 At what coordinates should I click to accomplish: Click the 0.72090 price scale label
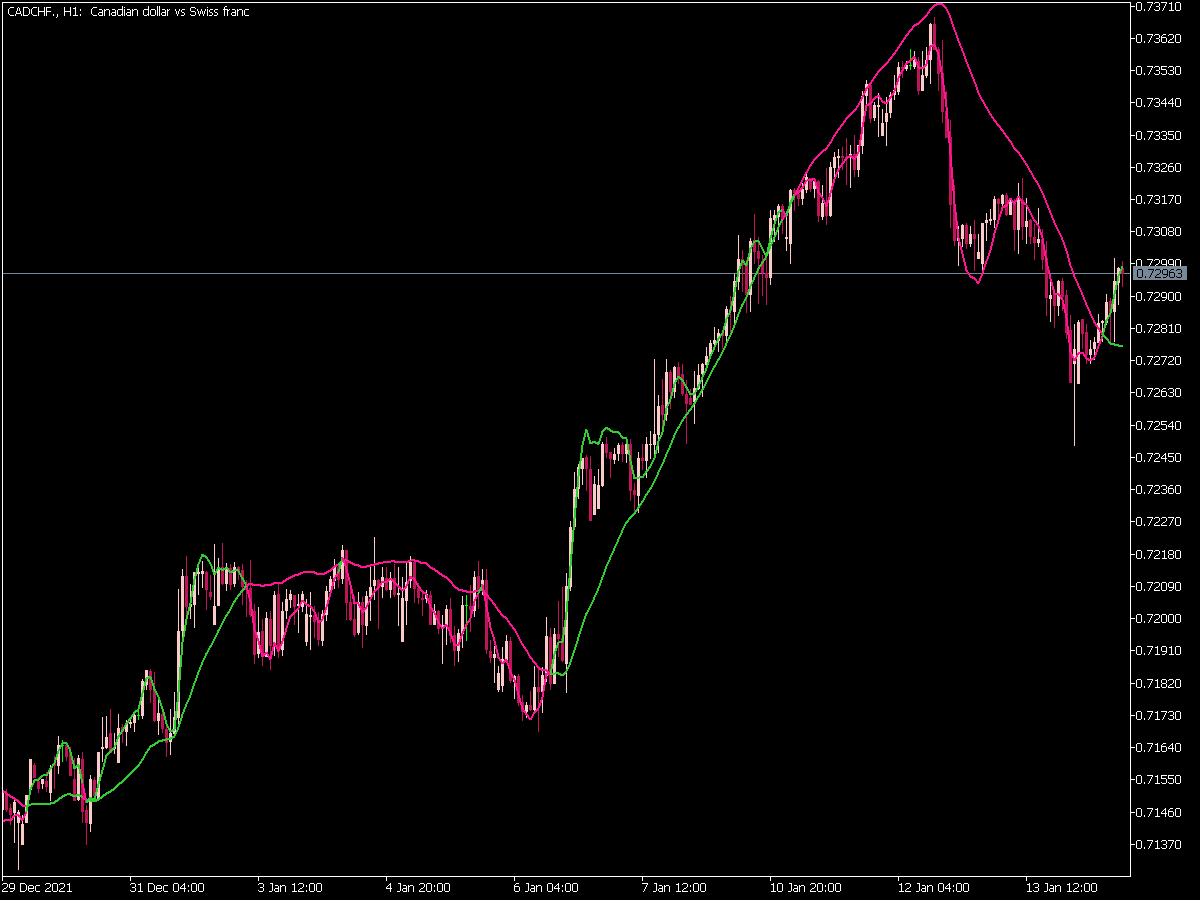pos(1160,586)
